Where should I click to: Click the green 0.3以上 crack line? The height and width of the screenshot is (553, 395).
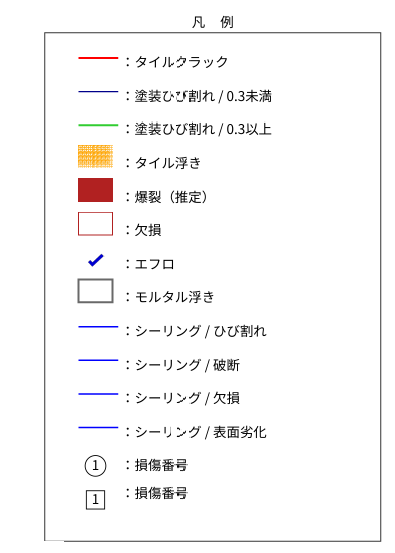98,125
